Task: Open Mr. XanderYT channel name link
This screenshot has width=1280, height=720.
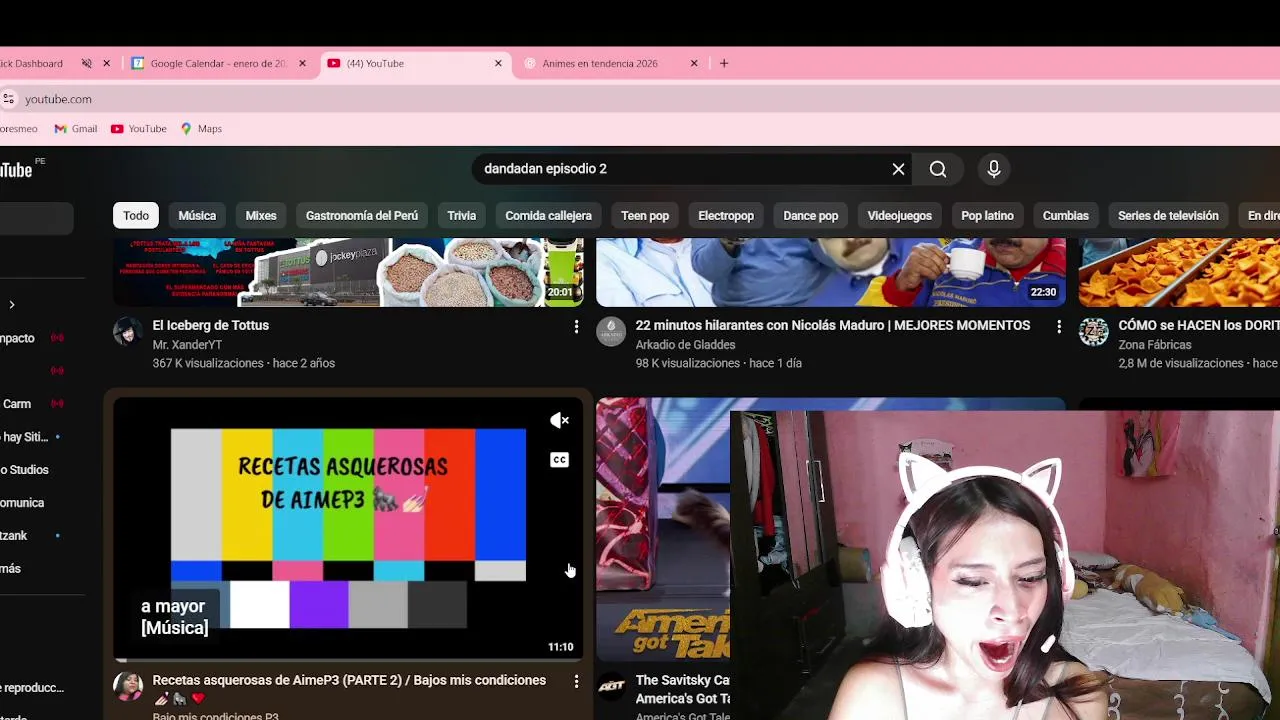Action: coord(187,345)
